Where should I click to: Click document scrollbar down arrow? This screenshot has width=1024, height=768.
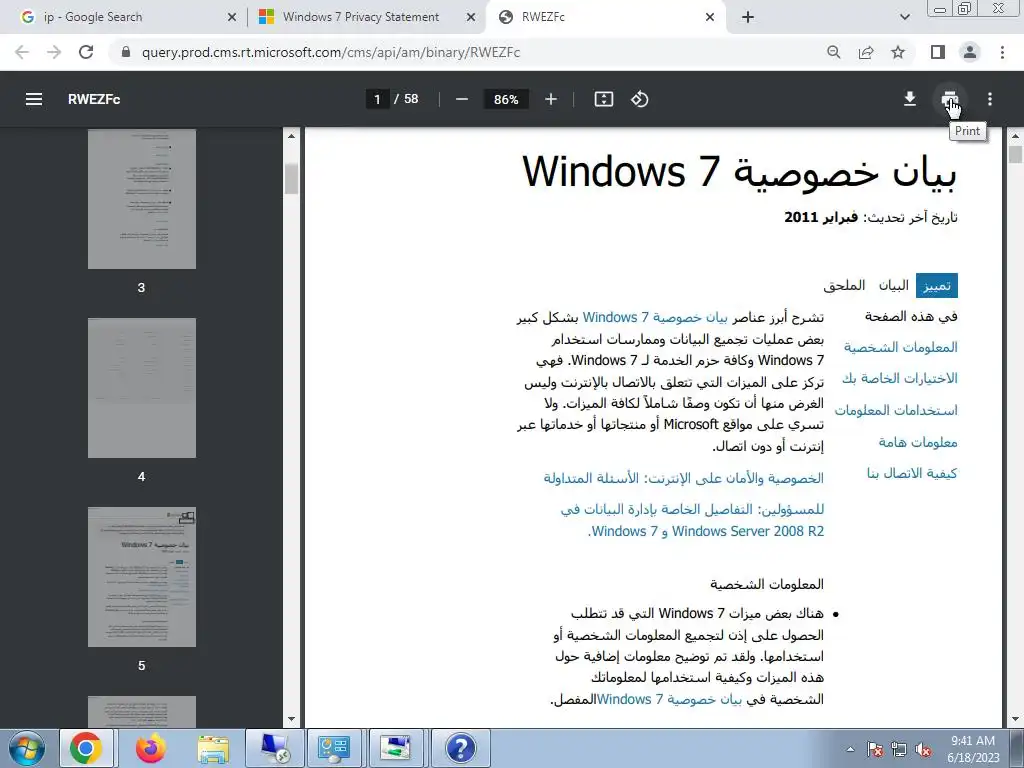[1015, 719]
